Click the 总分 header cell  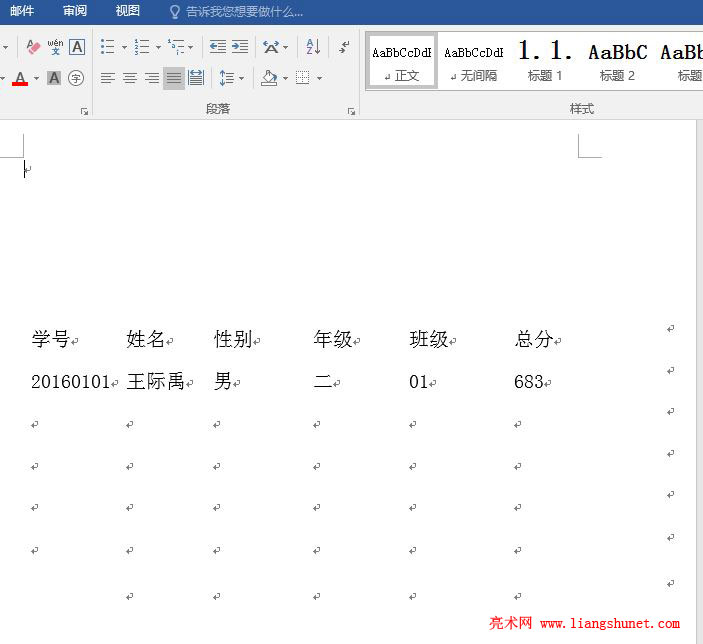(534, 339)
